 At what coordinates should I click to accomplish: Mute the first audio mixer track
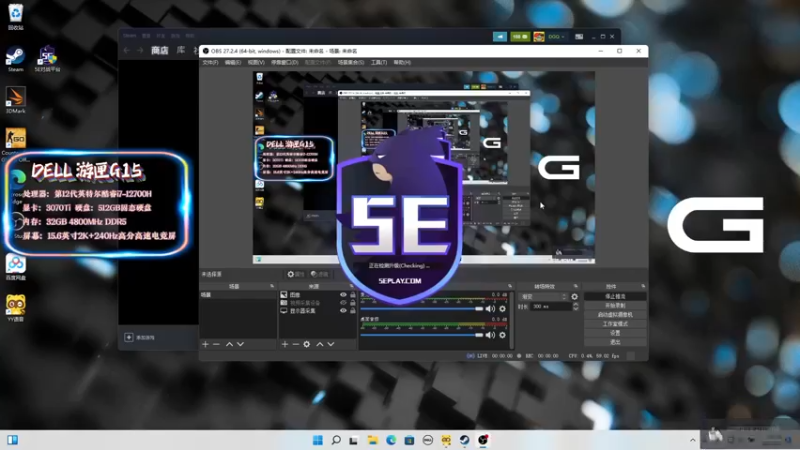click(x=490, y=309)
